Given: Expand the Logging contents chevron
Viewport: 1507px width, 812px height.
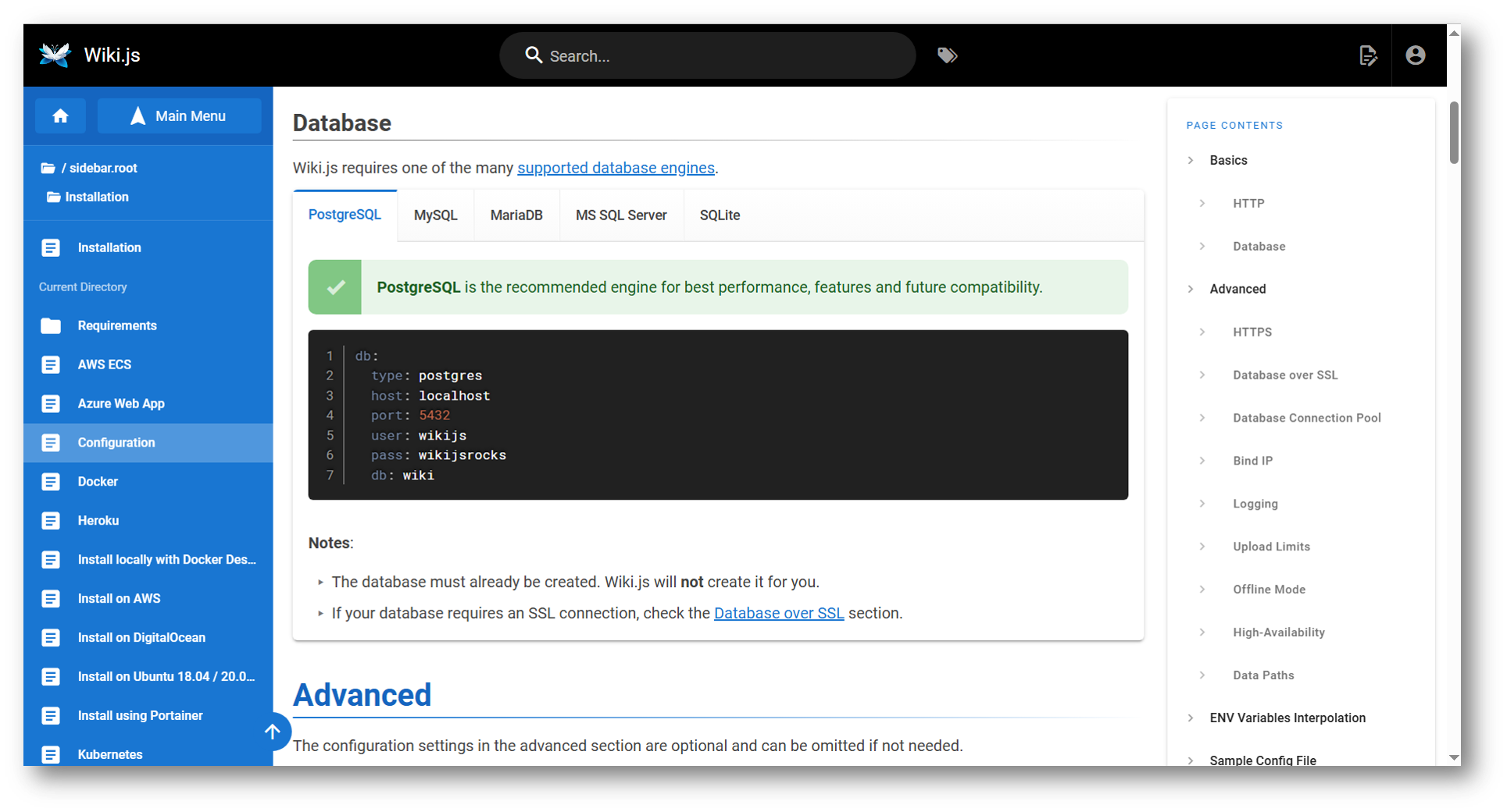Looking at the screenshot, I should [x=1202, y=504].
